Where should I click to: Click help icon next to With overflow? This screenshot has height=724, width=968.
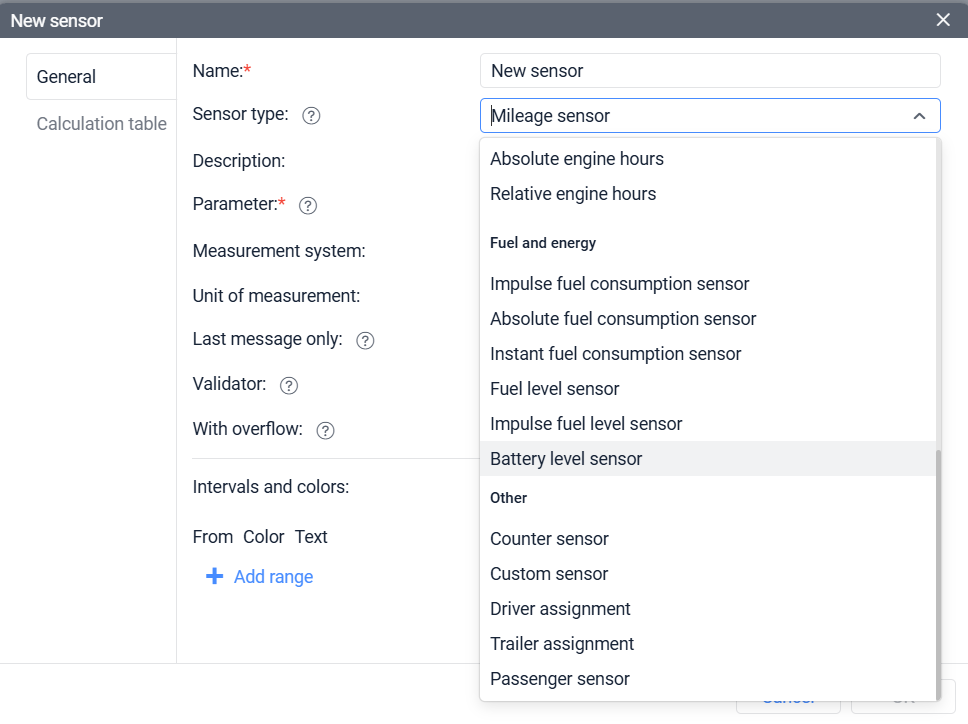pyautogui.click(x=325, y=430)
